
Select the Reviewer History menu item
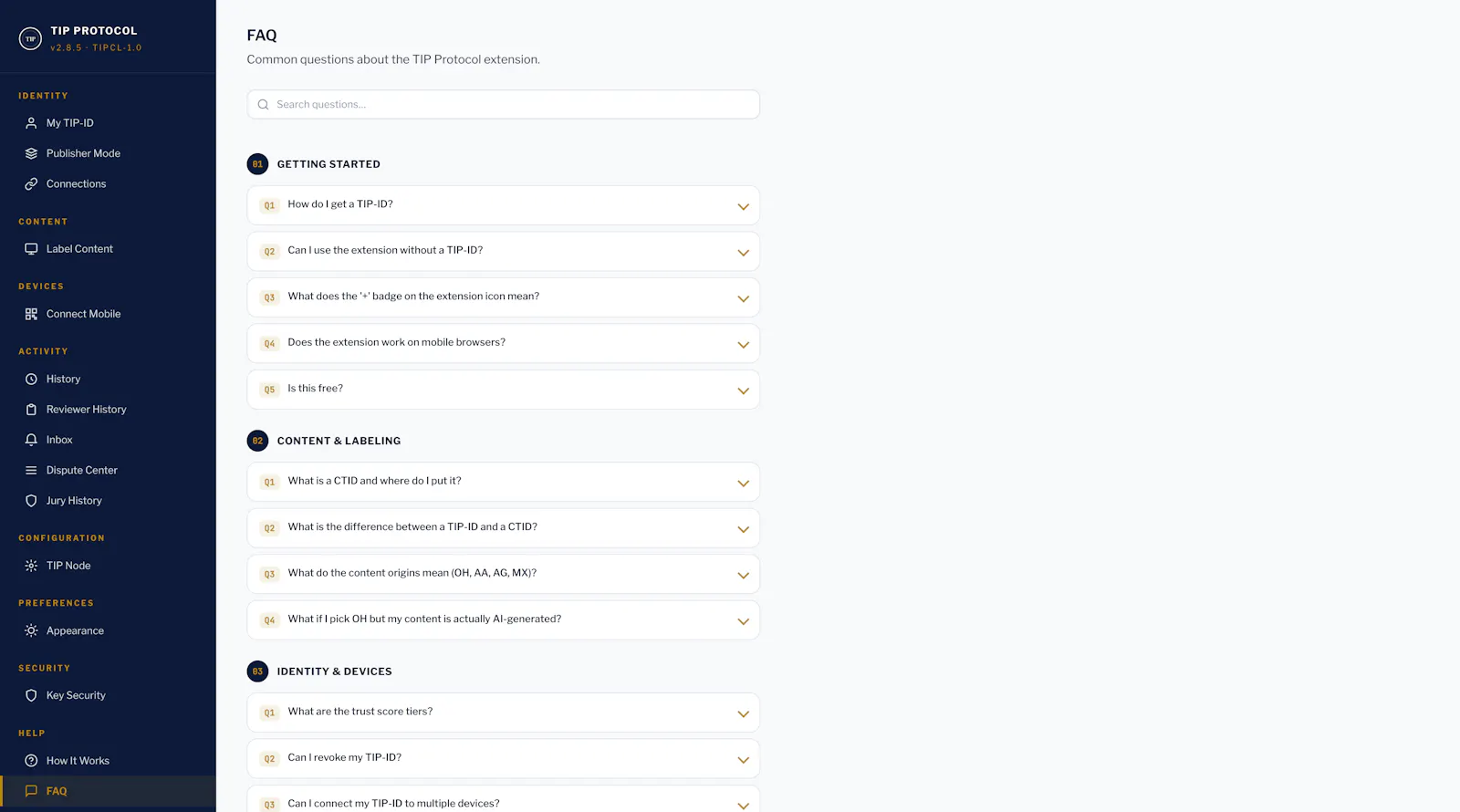108,410
